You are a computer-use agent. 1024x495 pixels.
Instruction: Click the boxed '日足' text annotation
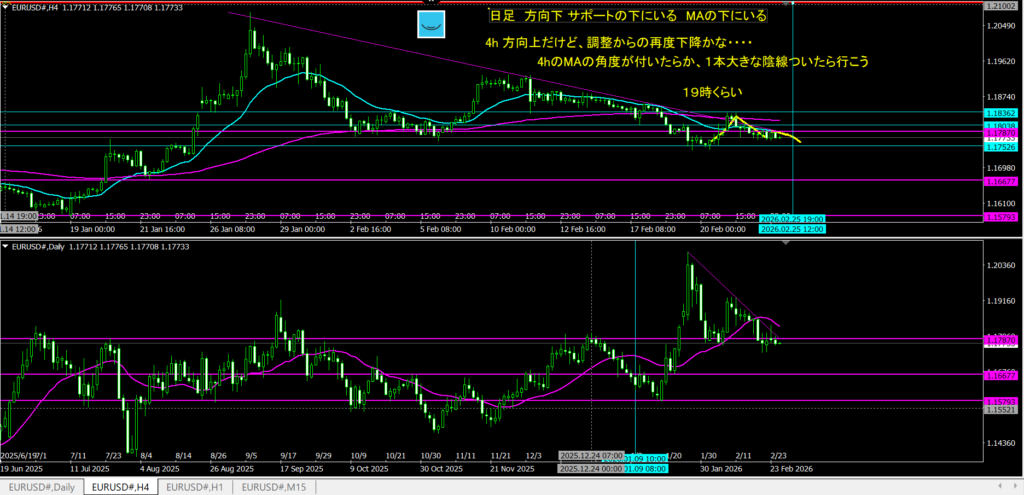pos(500,17)
